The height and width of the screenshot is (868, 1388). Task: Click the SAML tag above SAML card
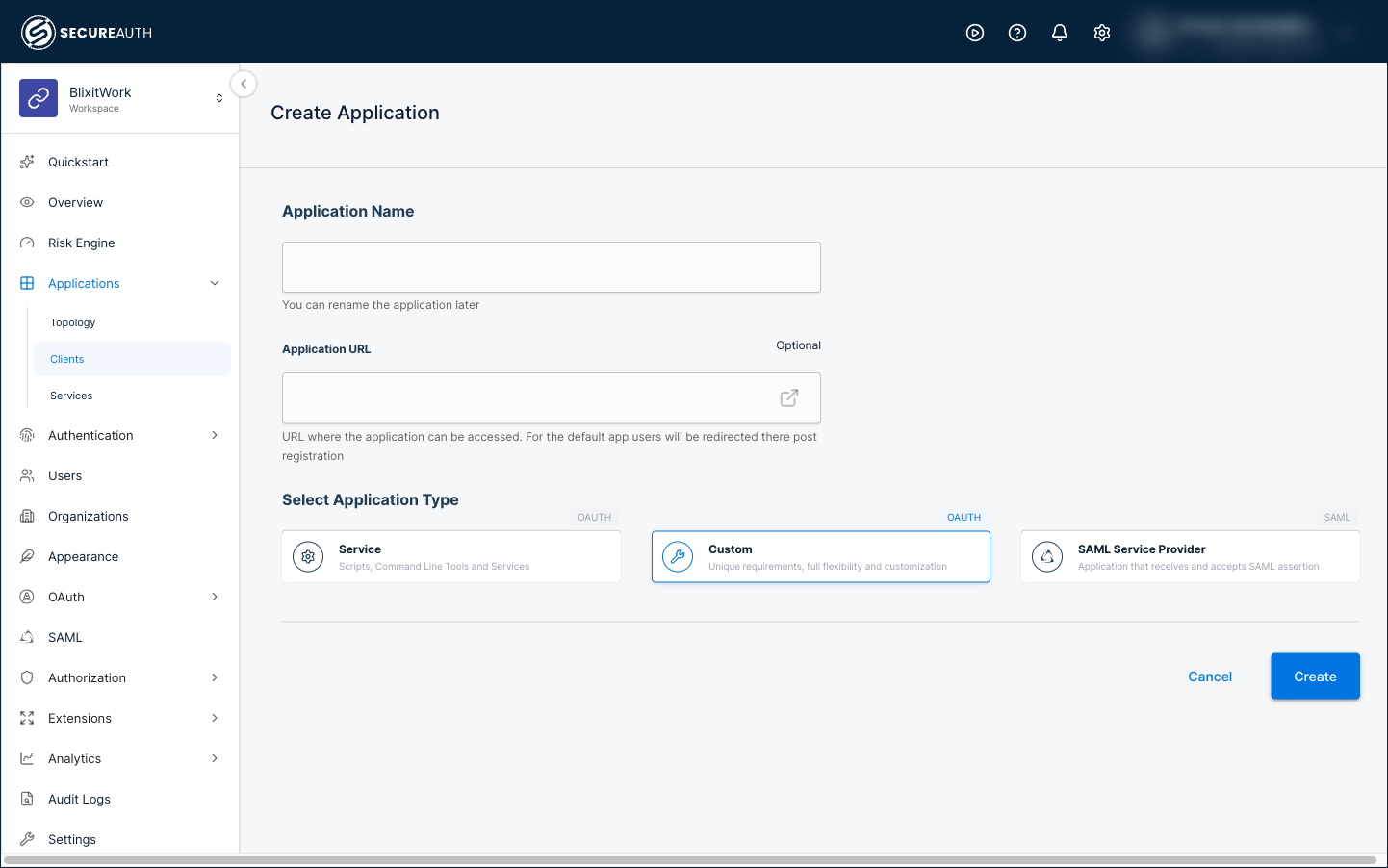1337,517
